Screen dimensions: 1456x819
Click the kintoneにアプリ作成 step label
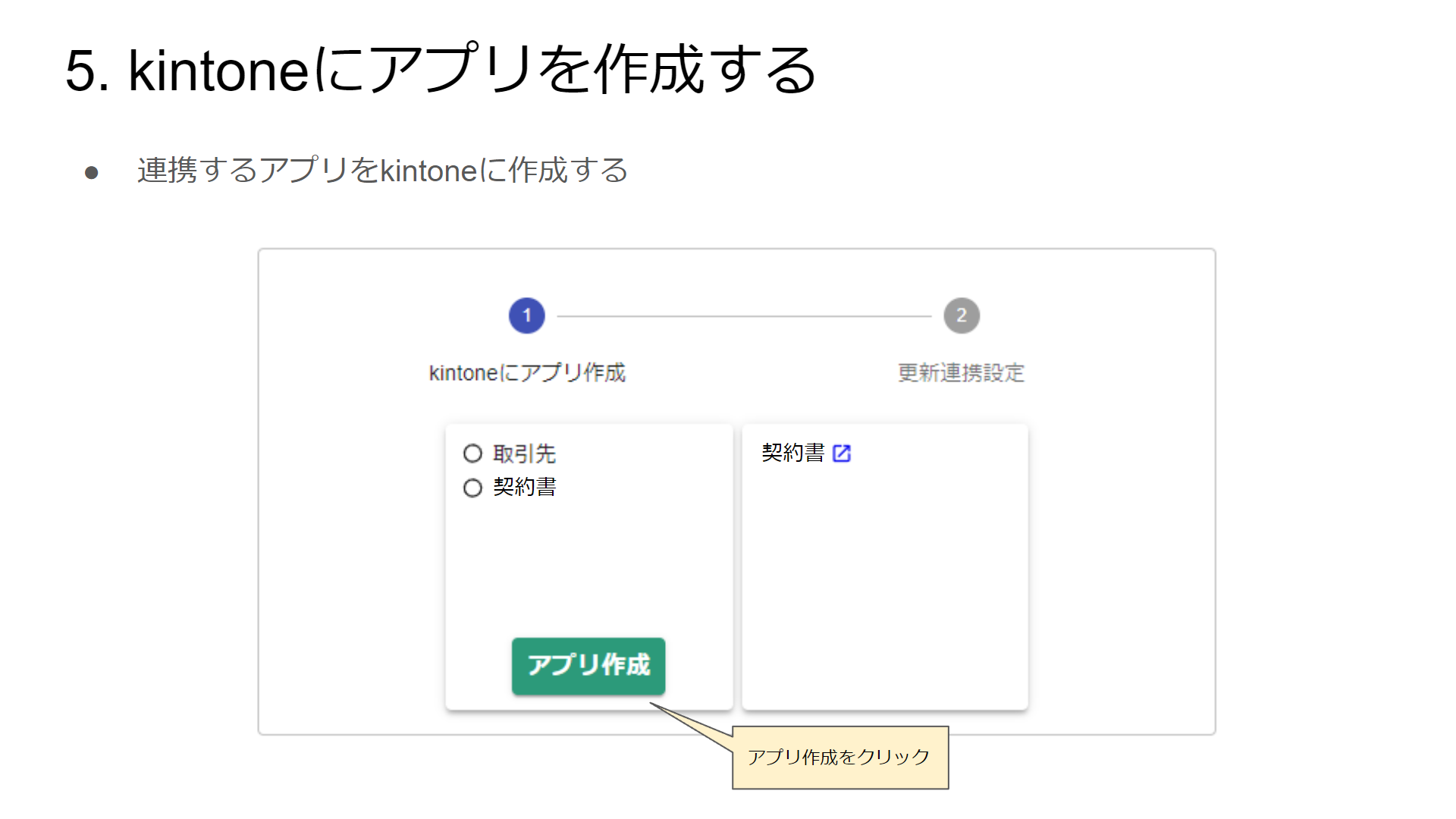coord(527,373)
